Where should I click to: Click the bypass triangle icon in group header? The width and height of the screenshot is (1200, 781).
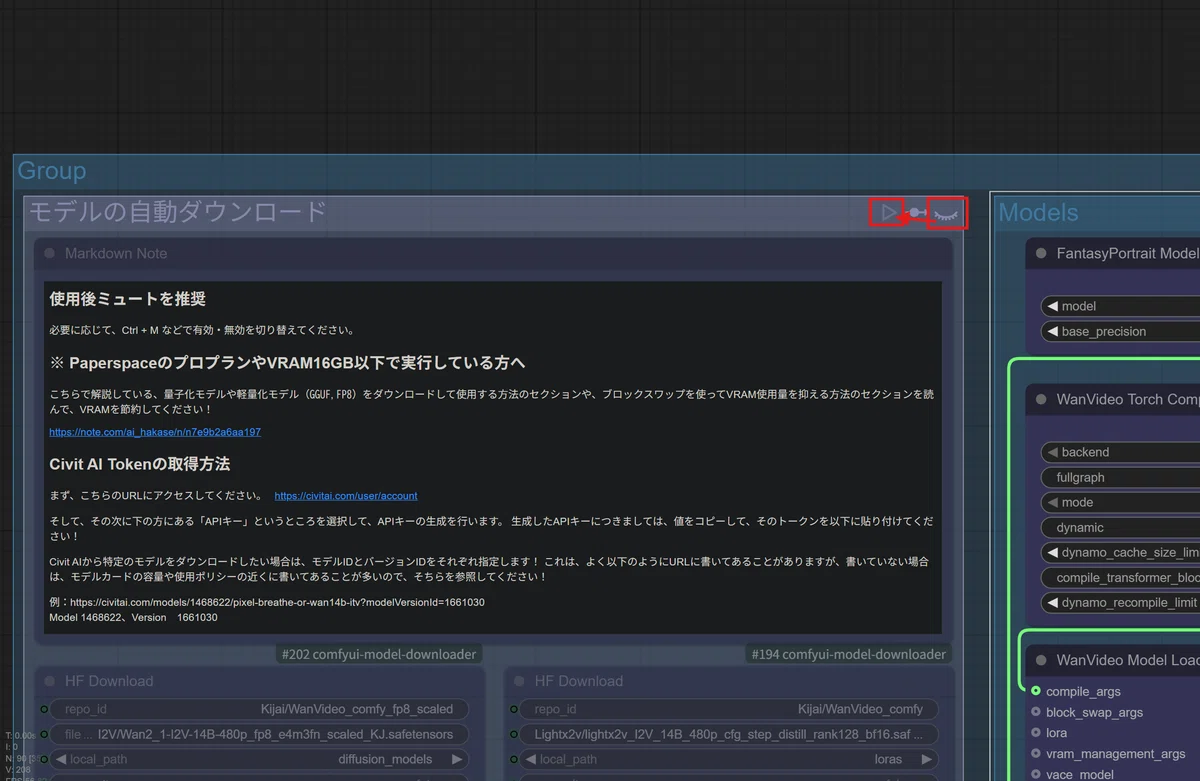pyautogui.click(x=888, y=212)
